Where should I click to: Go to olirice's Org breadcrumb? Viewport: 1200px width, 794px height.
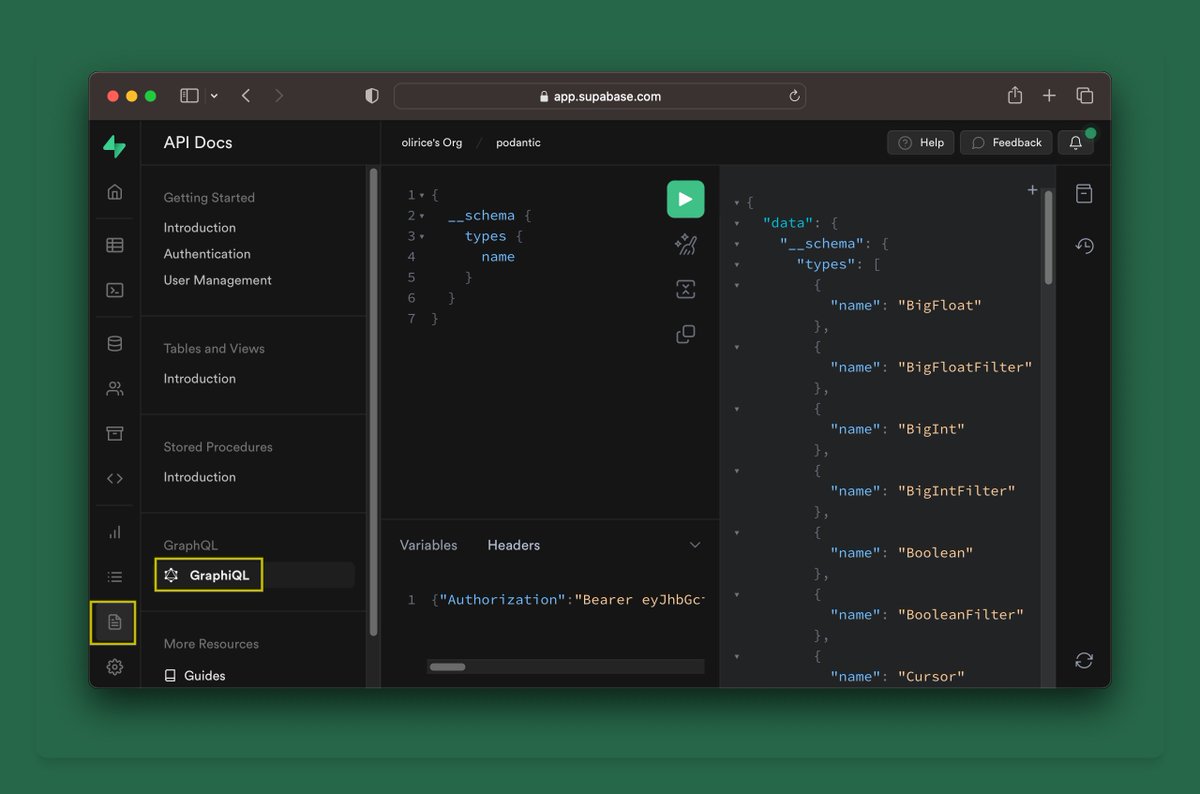point(432,143)
